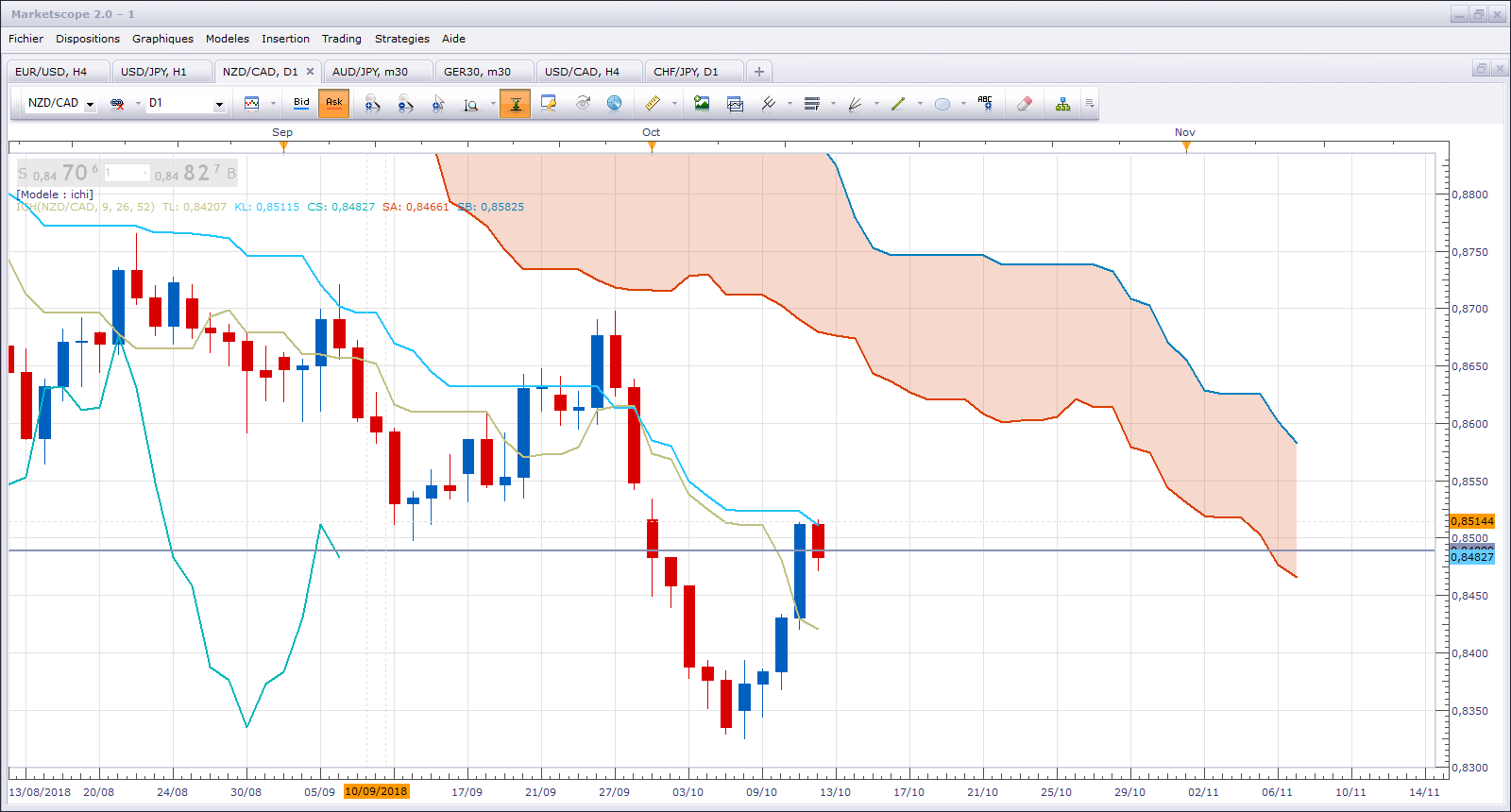Select the ruler measure tool
This screenshot has height=812, width=1511.
pos(653,104)
